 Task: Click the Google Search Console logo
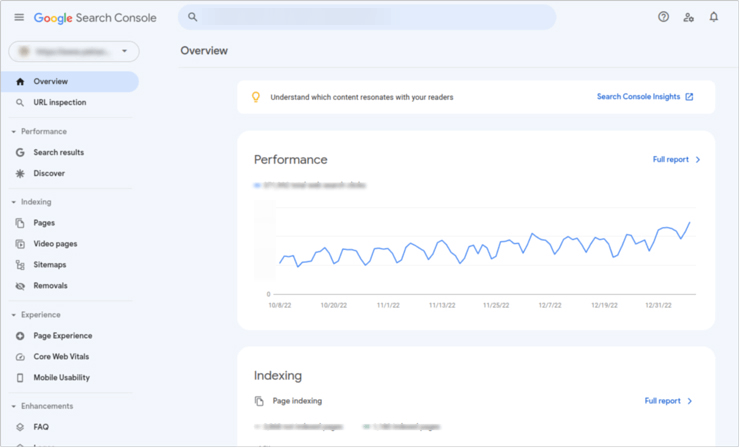click(x=95, y=18)
